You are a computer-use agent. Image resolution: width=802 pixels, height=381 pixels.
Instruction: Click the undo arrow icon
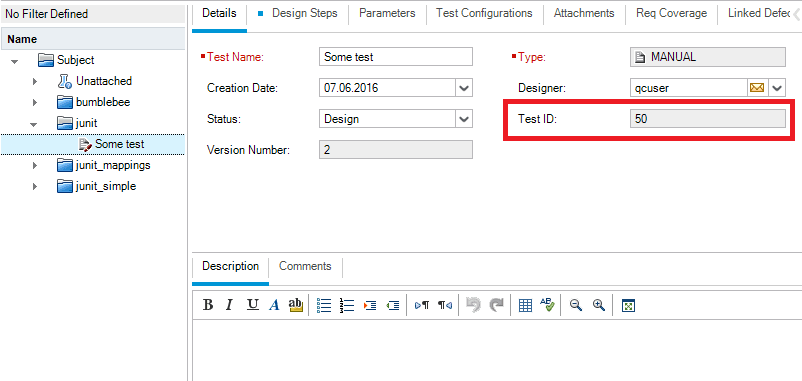(x=473, y=305)
